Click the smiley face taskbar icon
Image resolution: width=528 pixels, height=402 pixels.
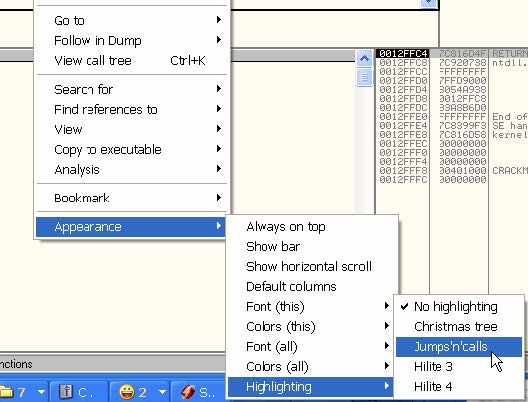click(127, 392)
